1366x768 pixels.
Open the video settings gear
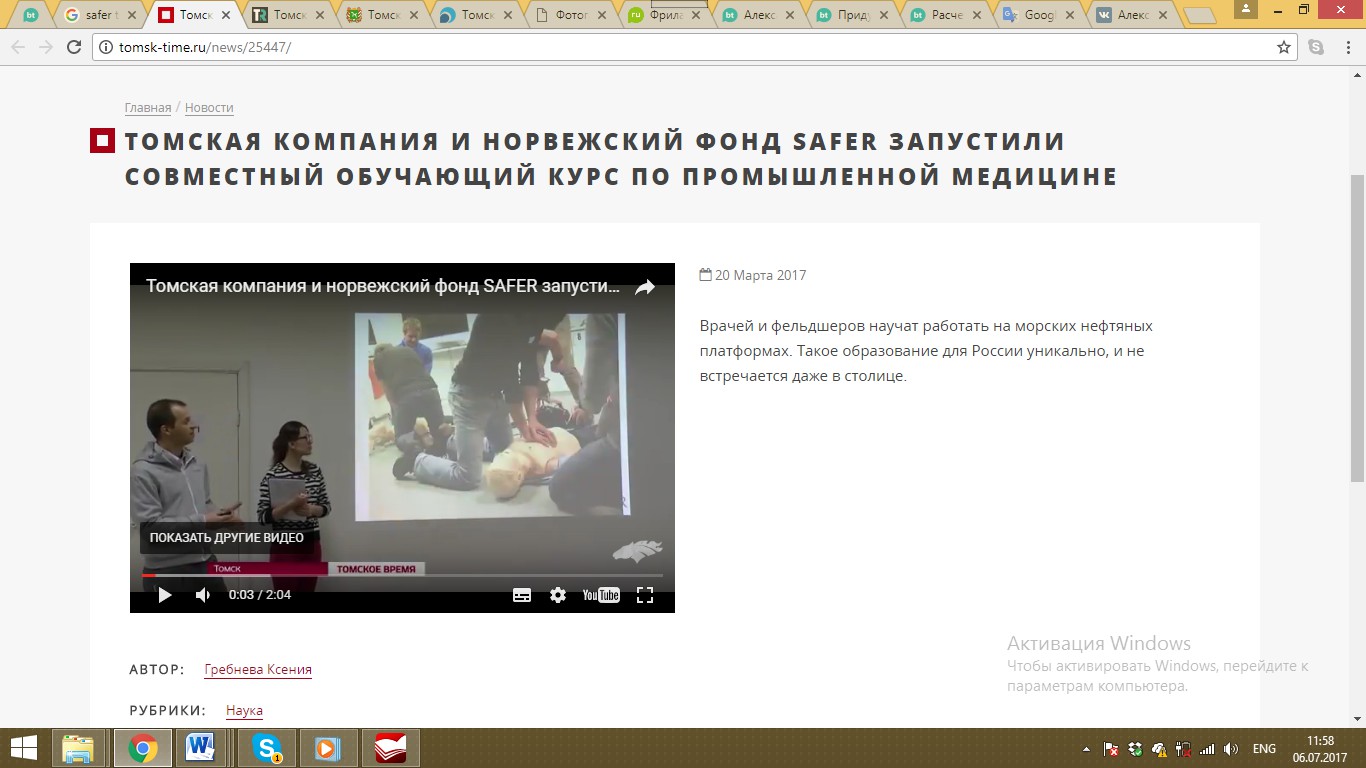pos(558,595)
